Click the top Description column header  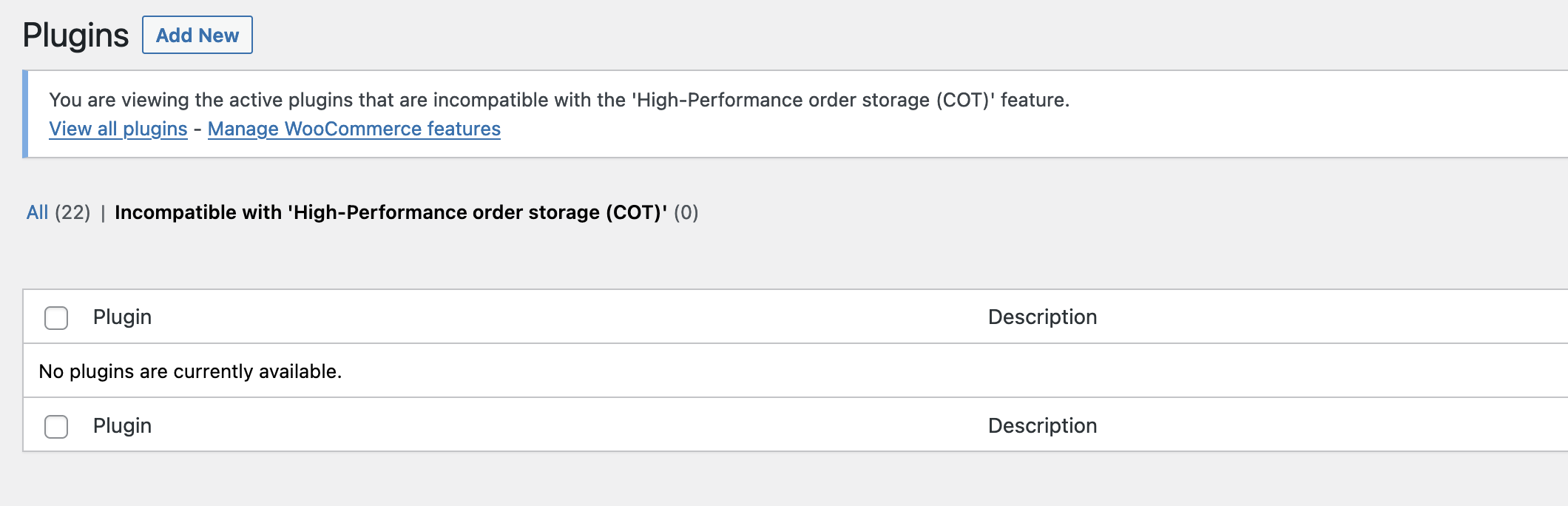pos(1043,317)
